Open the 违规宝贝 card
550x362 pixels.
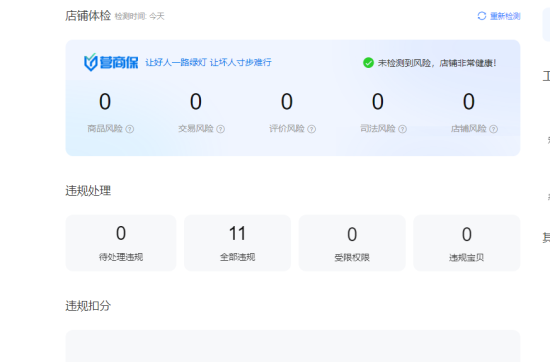(x=467, y=243)
